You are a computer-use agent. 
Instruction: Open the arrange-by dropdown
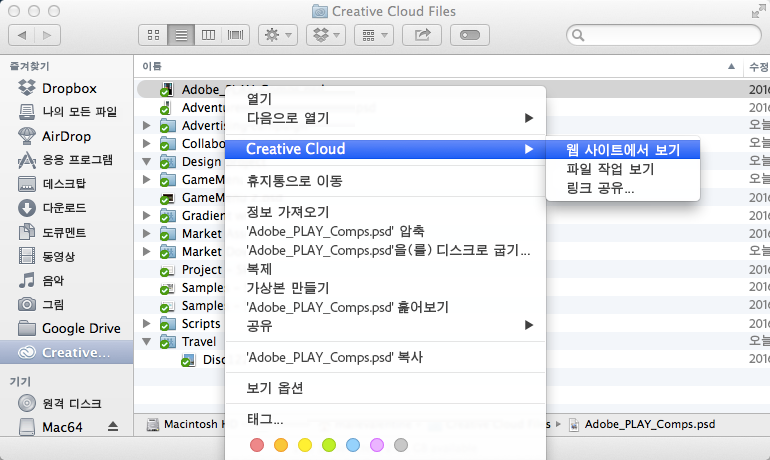374,35
